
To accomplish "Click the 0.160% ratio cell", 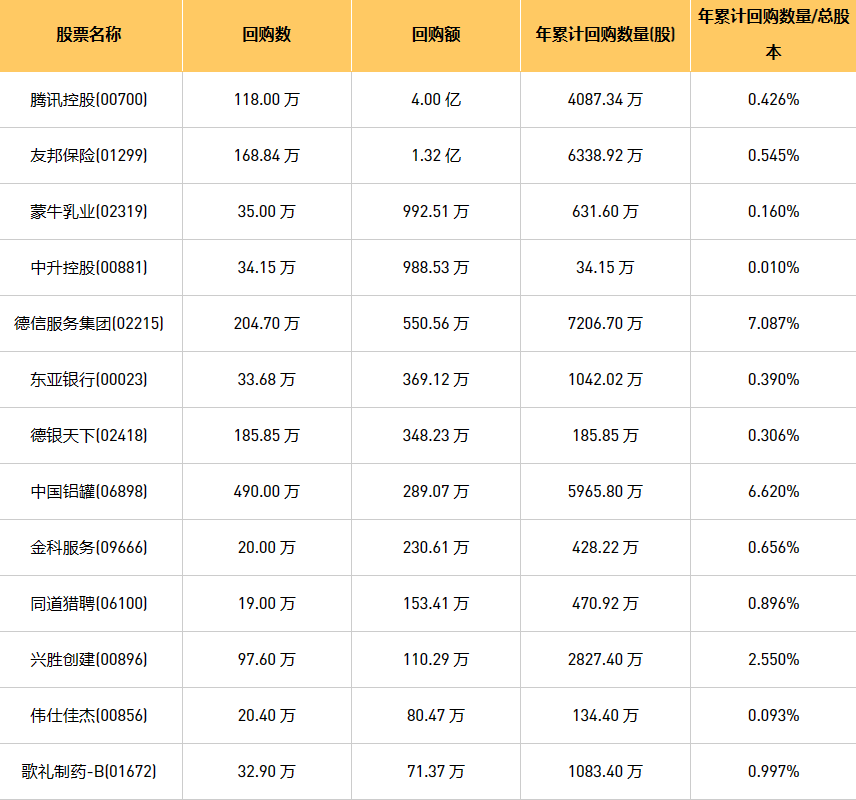I will pos(774,211).
